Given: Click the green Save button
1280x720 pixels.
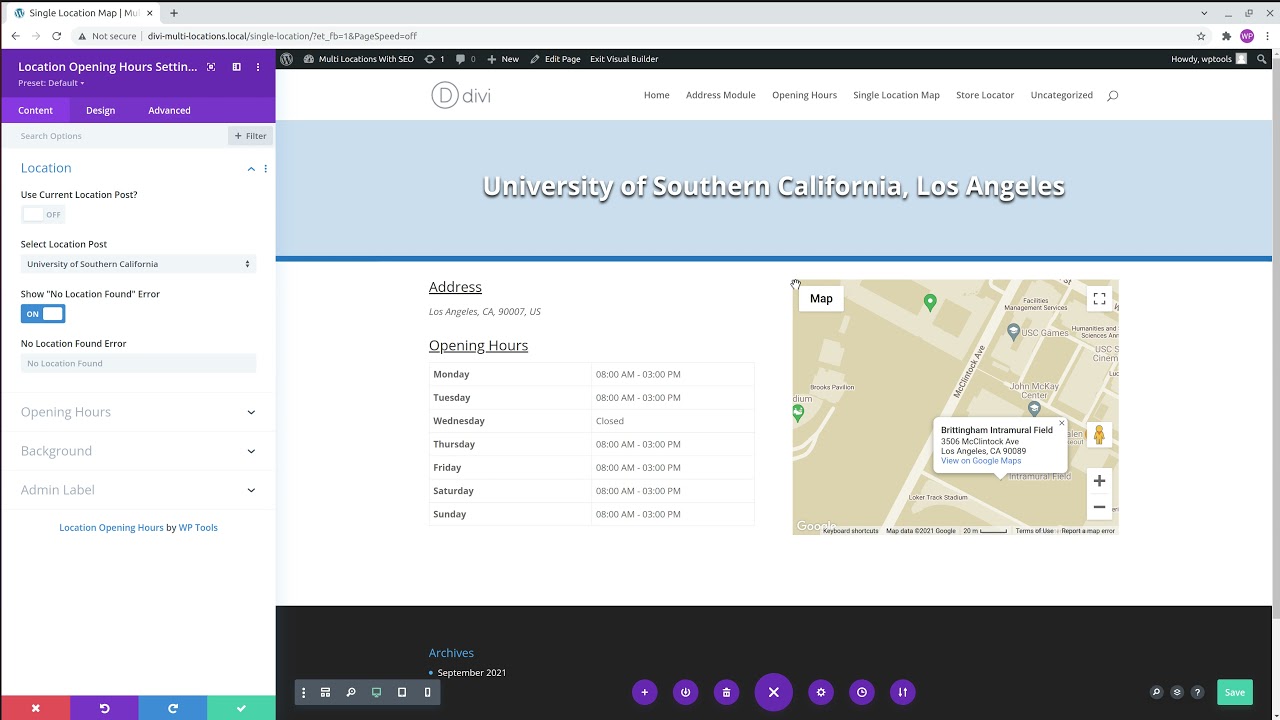Looking at the screenshot, I should pyautogui.click(x=1234, y=692).
